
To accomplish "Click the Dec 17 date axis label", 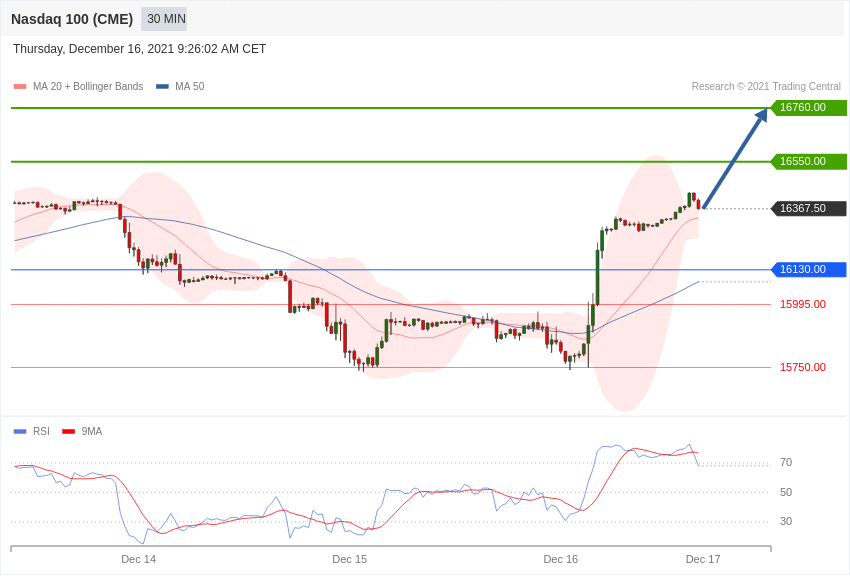I will [x=703, y=559].
